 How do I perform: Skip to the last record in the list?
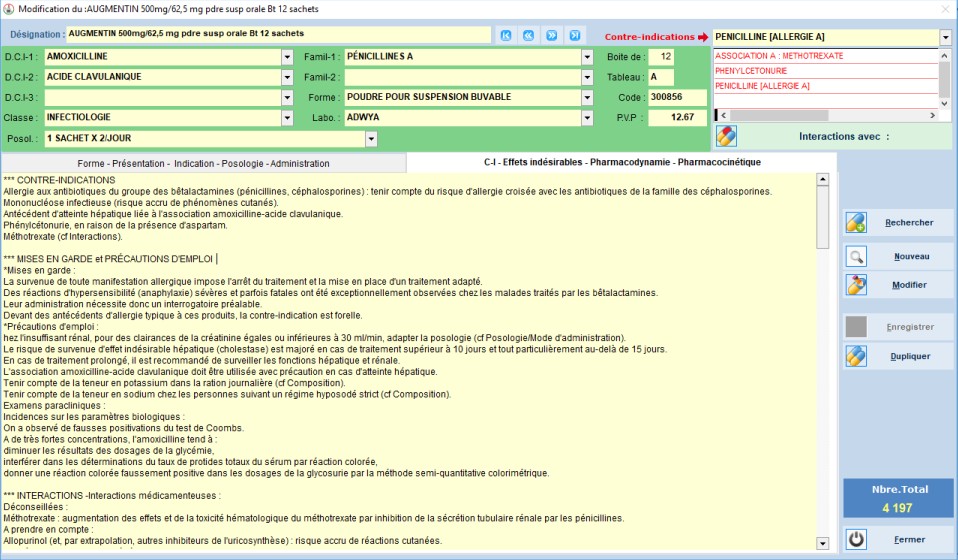574,35
